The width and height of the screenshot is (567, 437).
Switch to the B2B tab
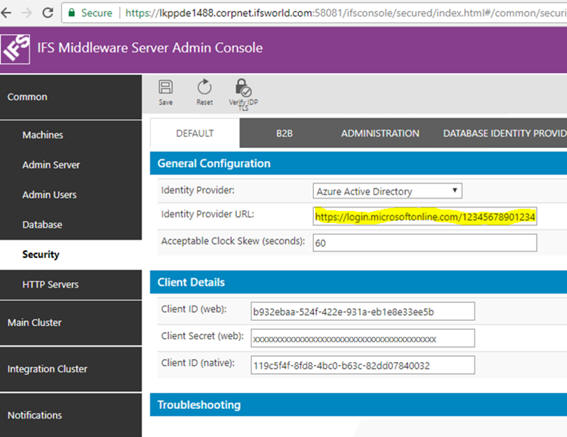point(284,133)
